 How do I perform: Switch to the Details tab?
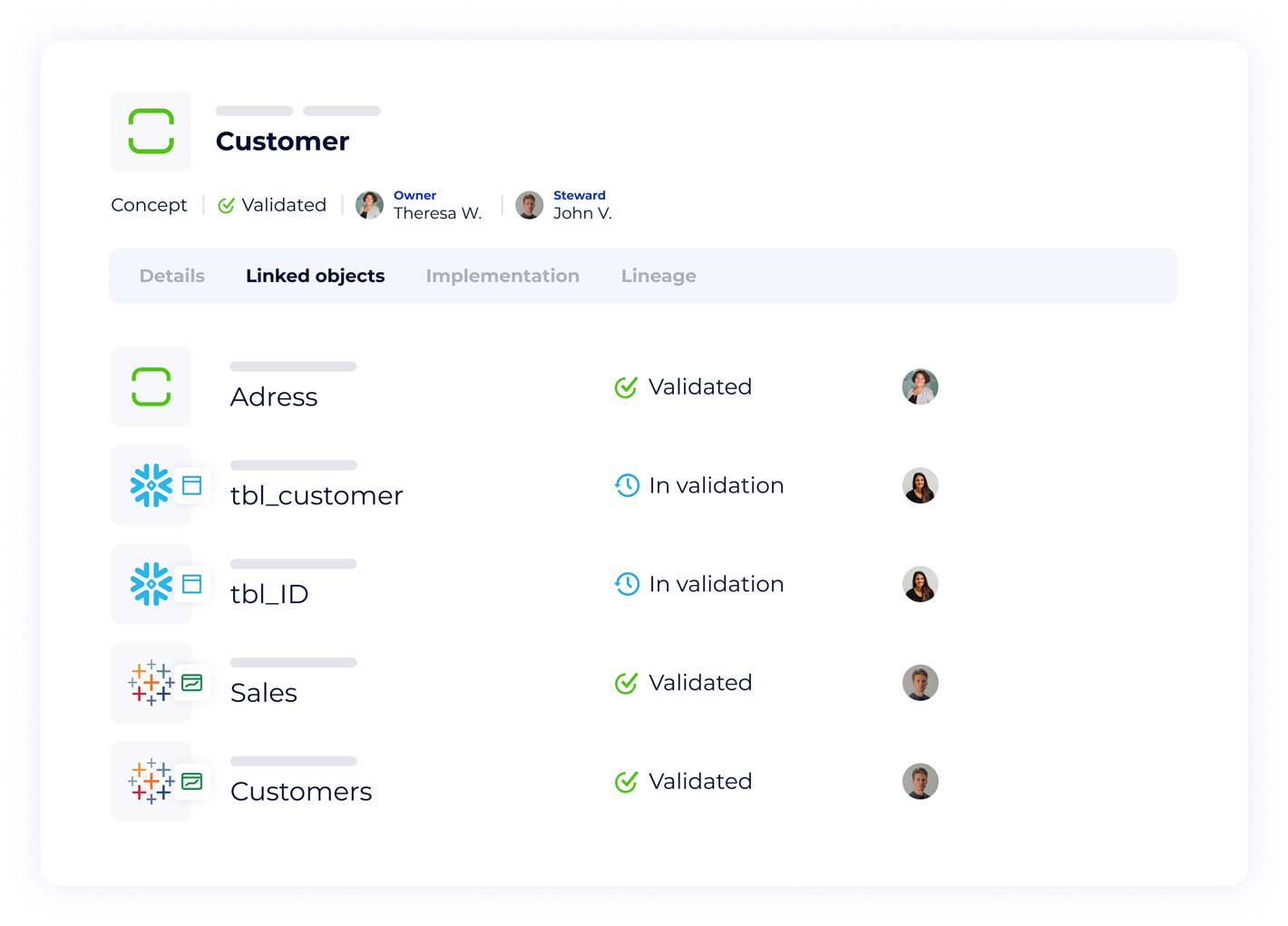(x=172, y=276)
